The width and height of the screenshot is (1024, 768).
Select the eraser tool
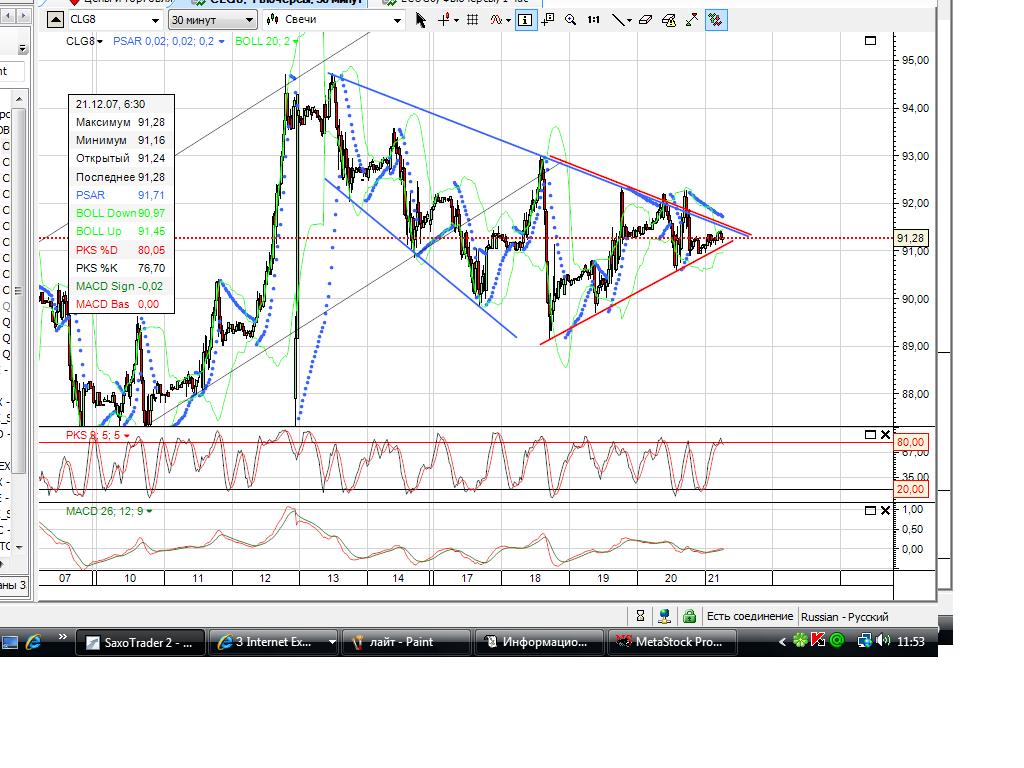[x=645, y=20]
